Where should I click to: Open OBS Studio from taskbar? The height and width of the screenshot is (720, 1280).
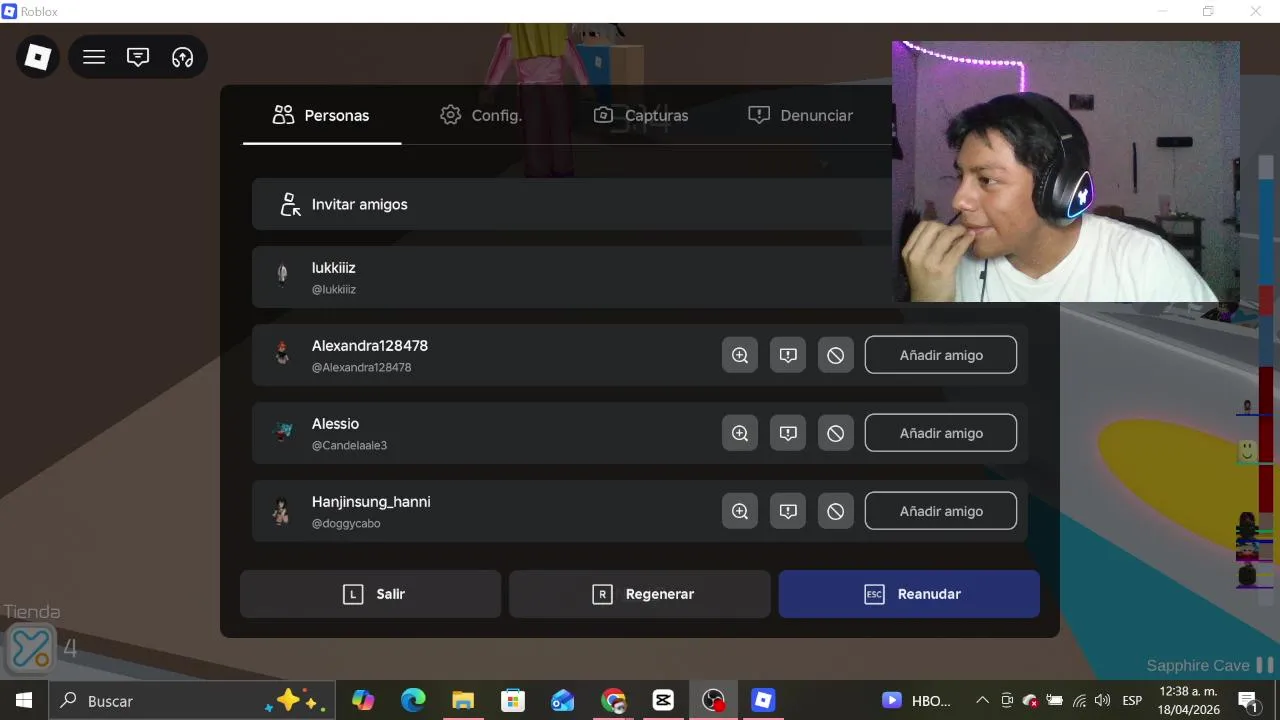tap(713, 700)
